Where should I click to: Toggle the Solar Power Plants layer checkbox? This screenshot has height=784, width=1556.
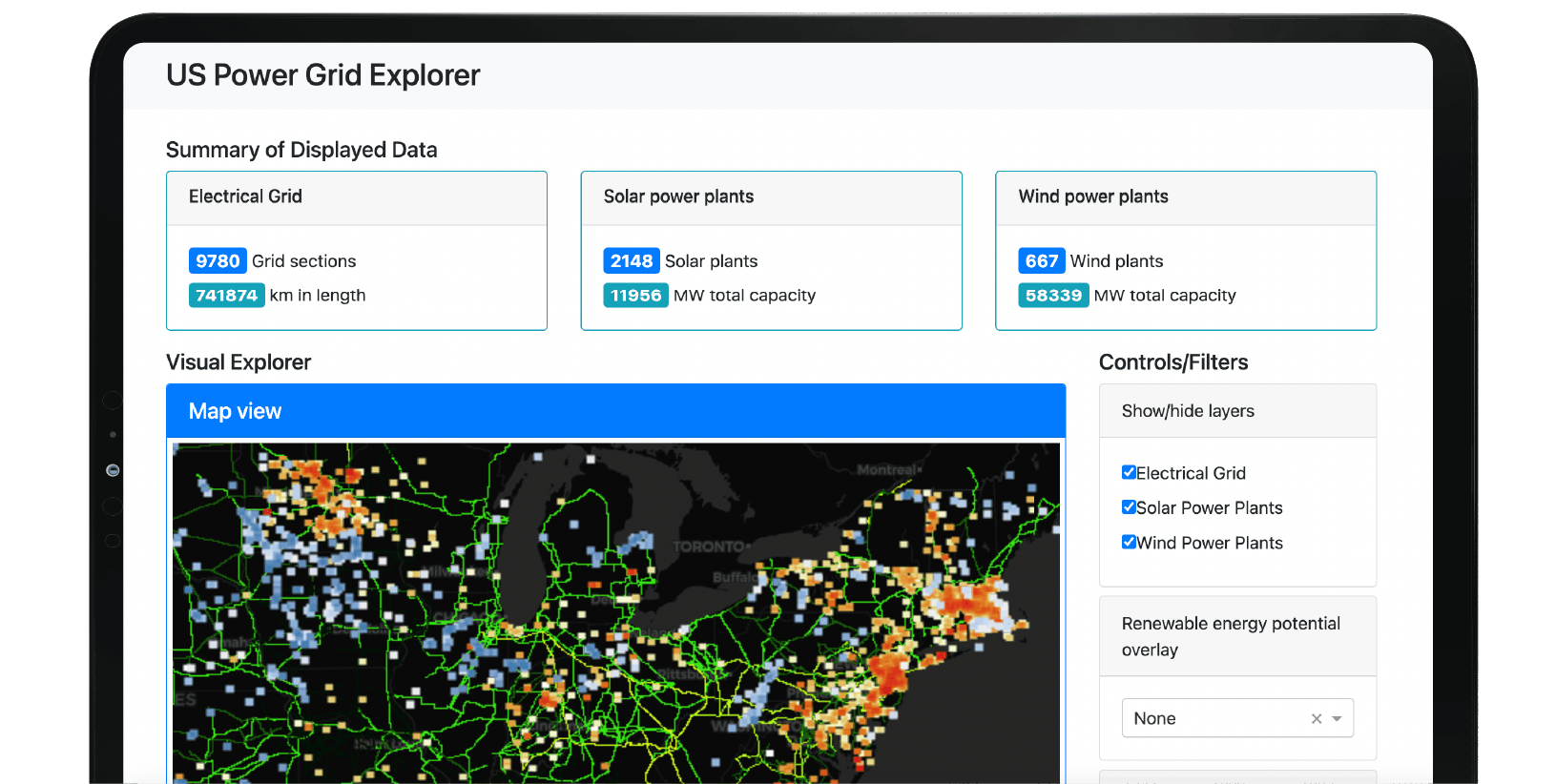coord(1129,507)
